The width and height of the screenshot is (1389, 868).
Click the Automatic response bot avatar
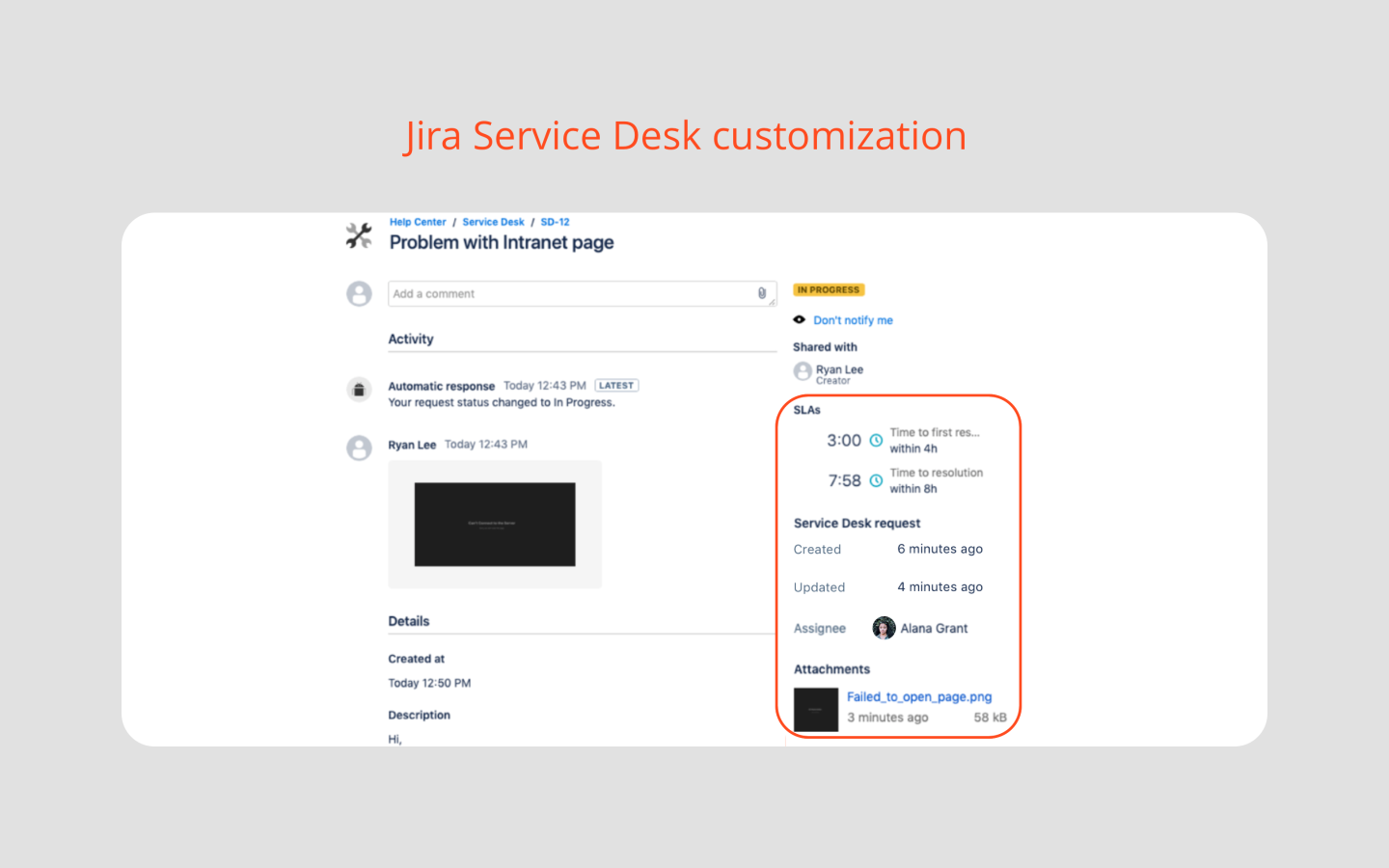[x=359, y=390]
